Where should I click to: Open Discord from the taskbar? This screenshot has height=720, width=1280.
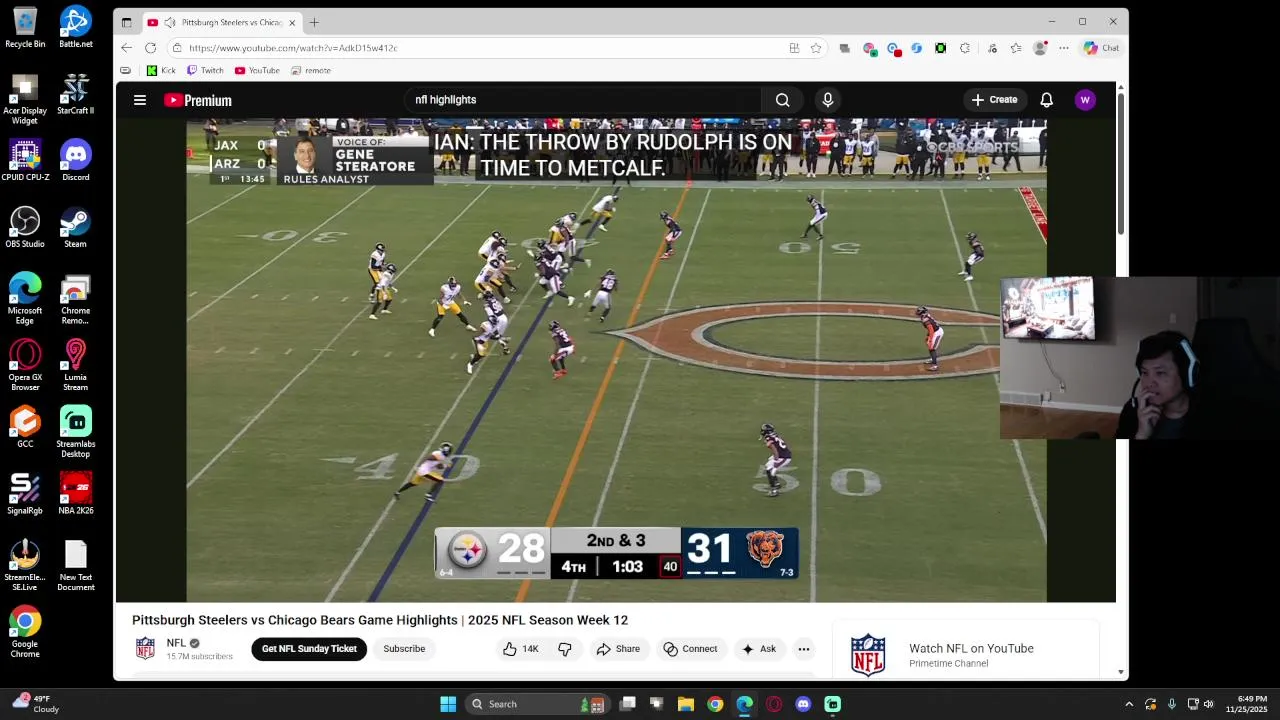coord(803,704)
